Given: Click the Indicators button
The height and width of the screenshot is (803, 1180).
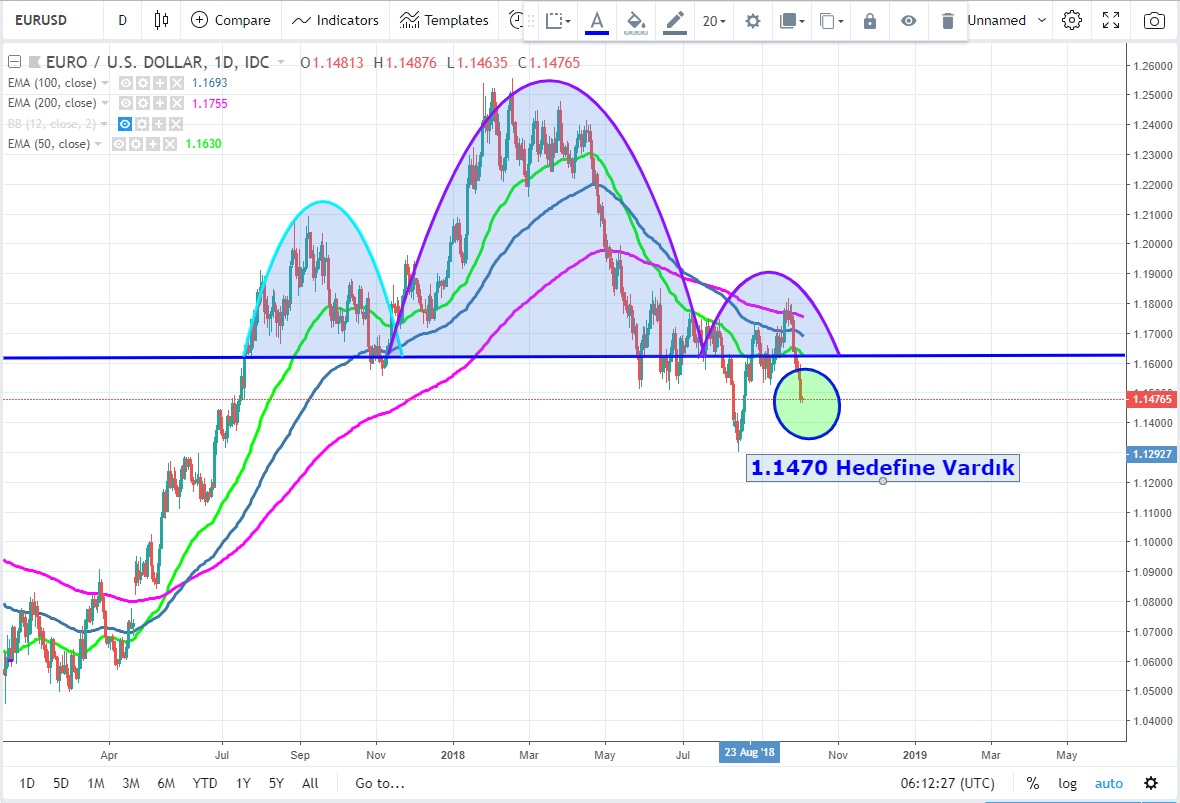Looking at the screenshot, I should 335,20.
